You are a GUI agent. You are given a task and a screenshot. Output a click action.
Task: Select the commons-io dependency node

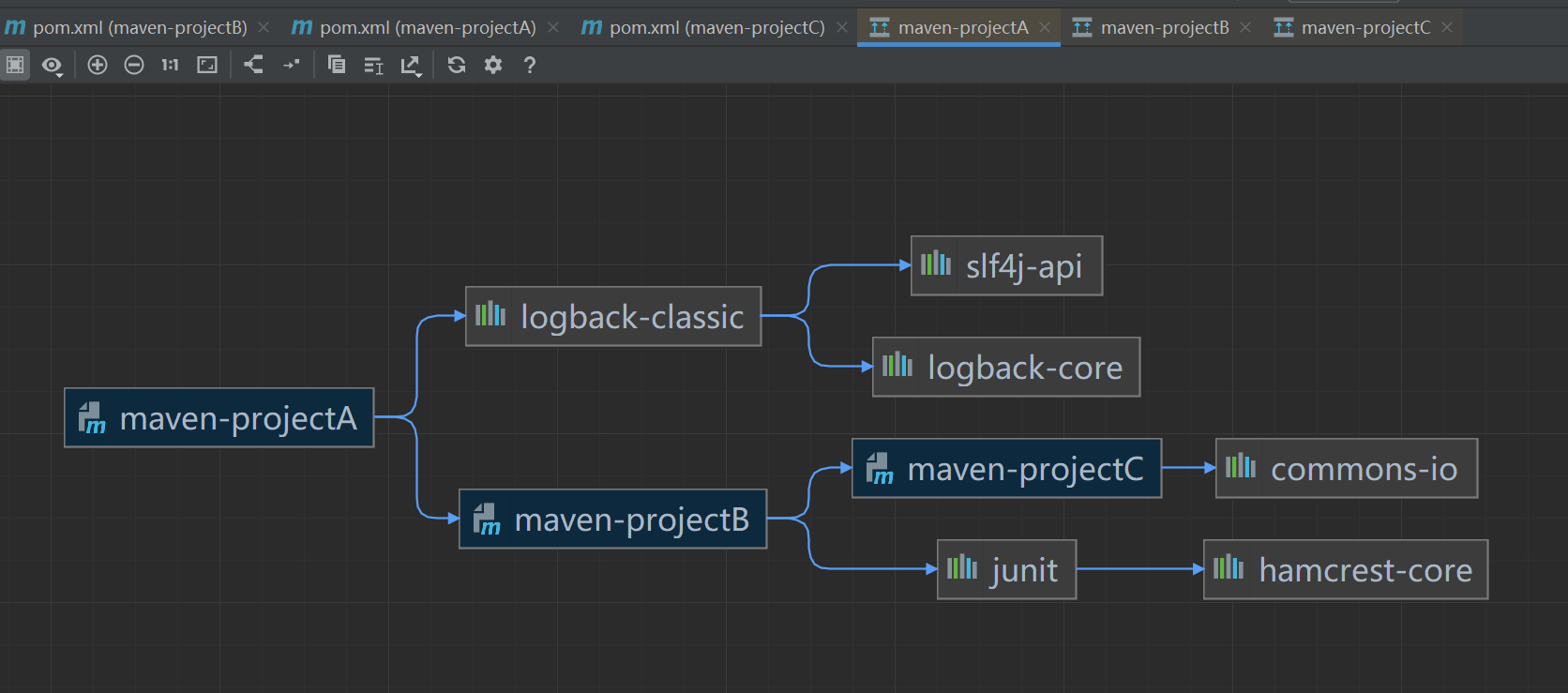[1347, 468]
